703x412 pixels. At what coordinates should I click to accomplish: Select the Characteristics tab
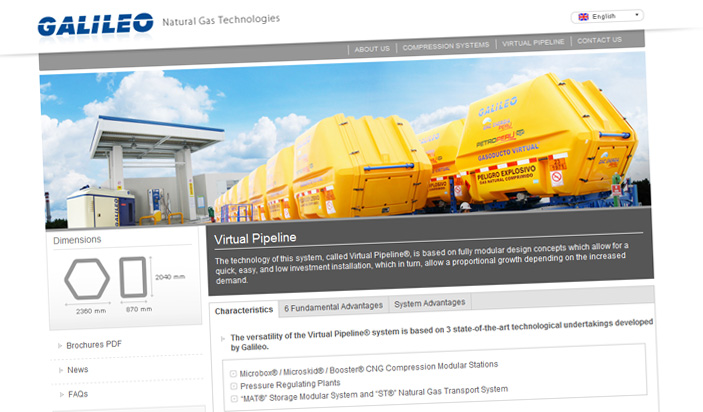click(243, 310)
